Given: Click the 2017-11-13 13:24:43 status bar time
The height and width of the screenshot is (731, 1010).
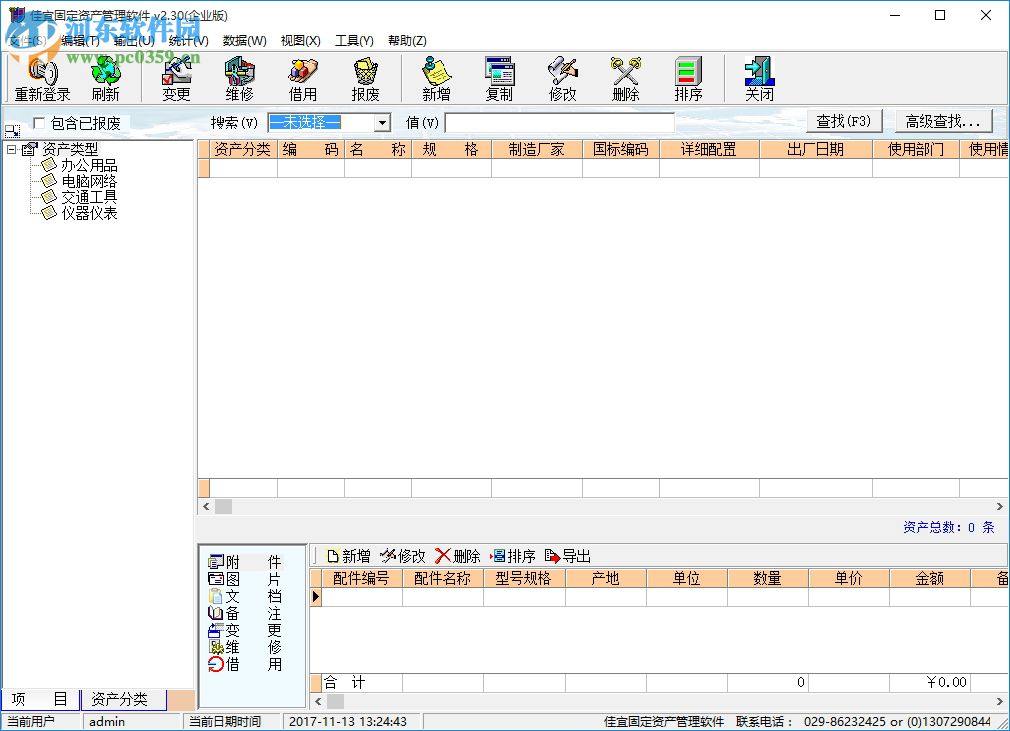Looking at the screenshot, I should click(348, 722).
